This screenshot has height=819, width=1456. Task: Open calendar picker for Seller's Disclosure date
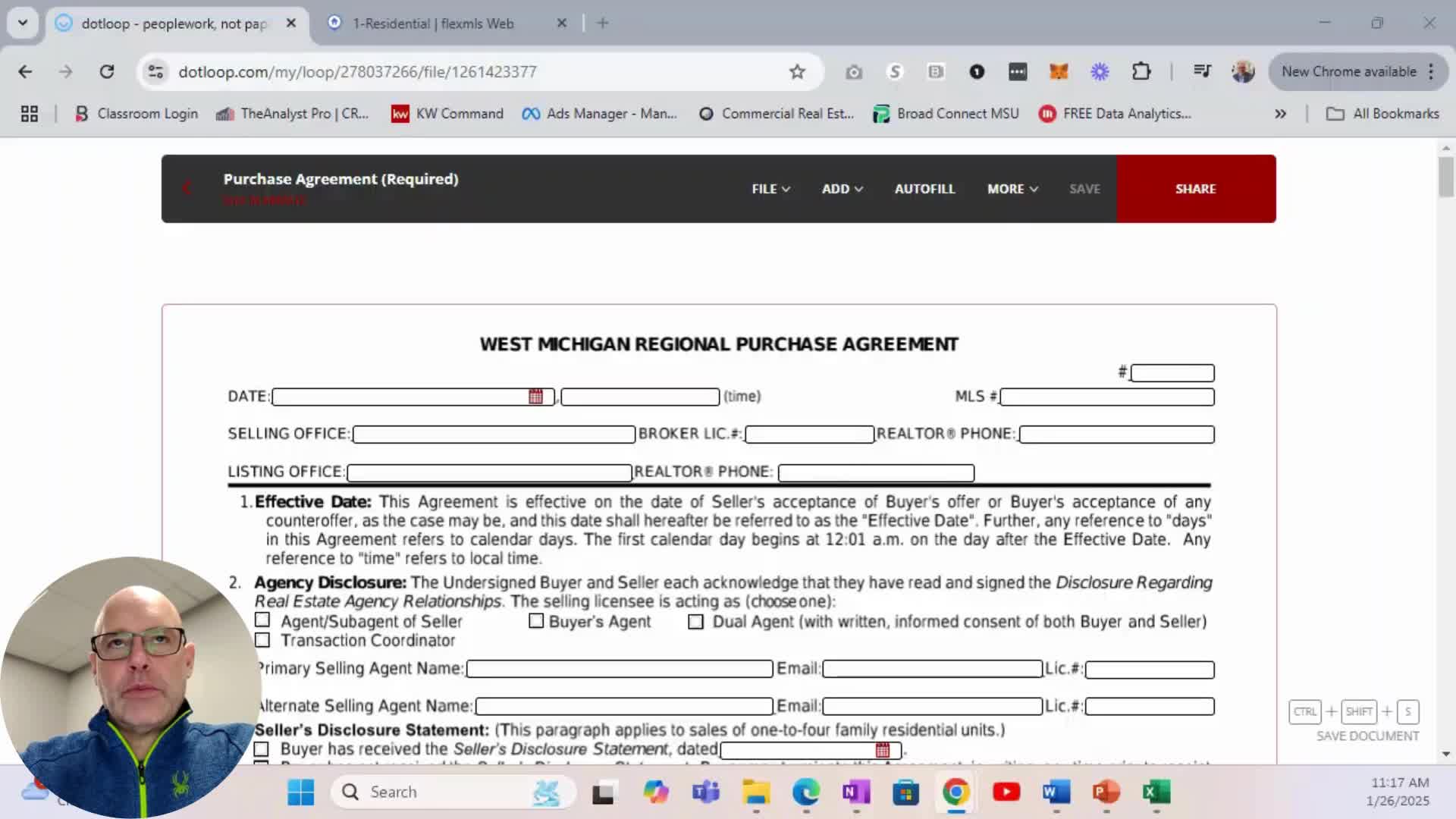882,750
